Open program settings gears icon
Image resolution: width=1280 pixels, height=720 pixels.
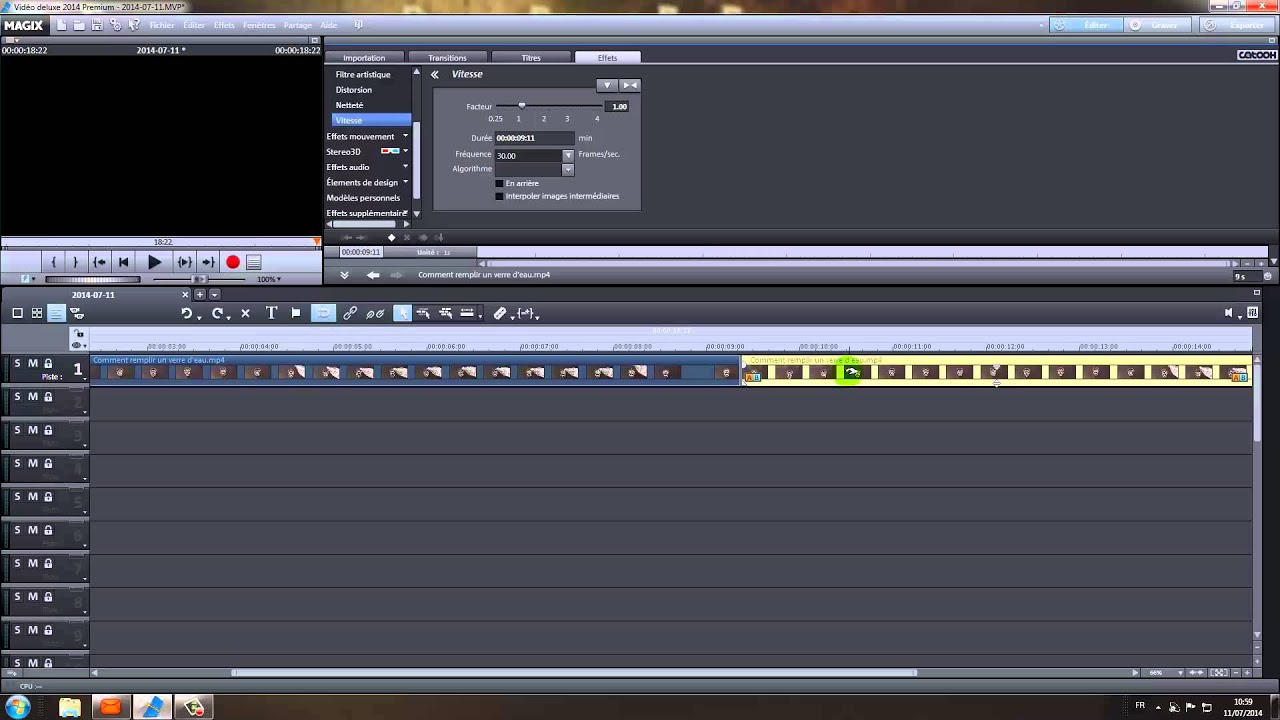116,25
